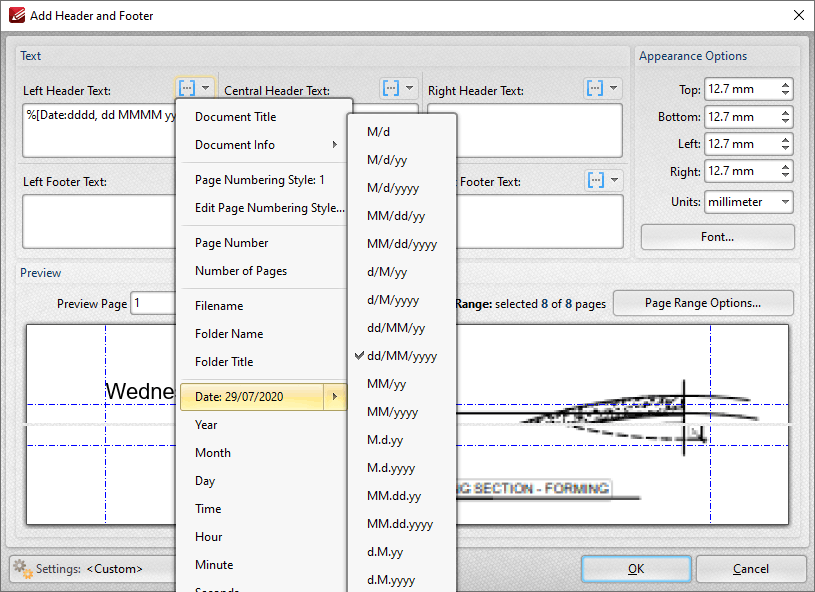Select the MM/dd/yyyy date format
The image size is (815, 592).
click(x=402, y=244)
